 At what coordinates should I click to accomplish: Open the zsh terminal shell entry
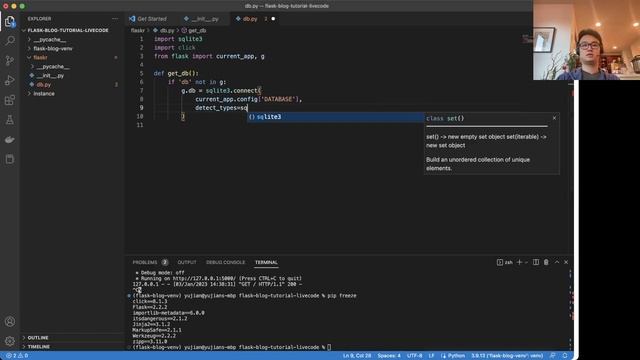tap(504, 262)
